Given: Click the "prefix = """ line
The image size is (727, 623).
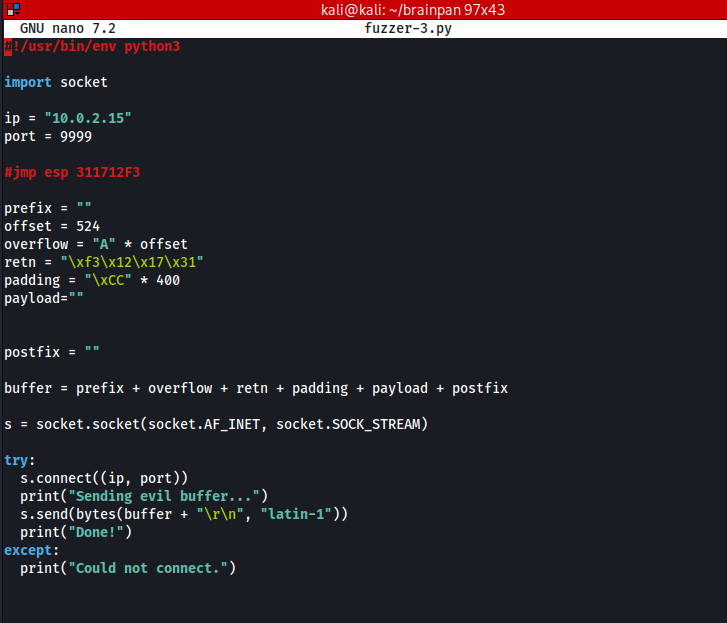Looking at the screenshot, I should pyautogui.click(x=48, y=208).
